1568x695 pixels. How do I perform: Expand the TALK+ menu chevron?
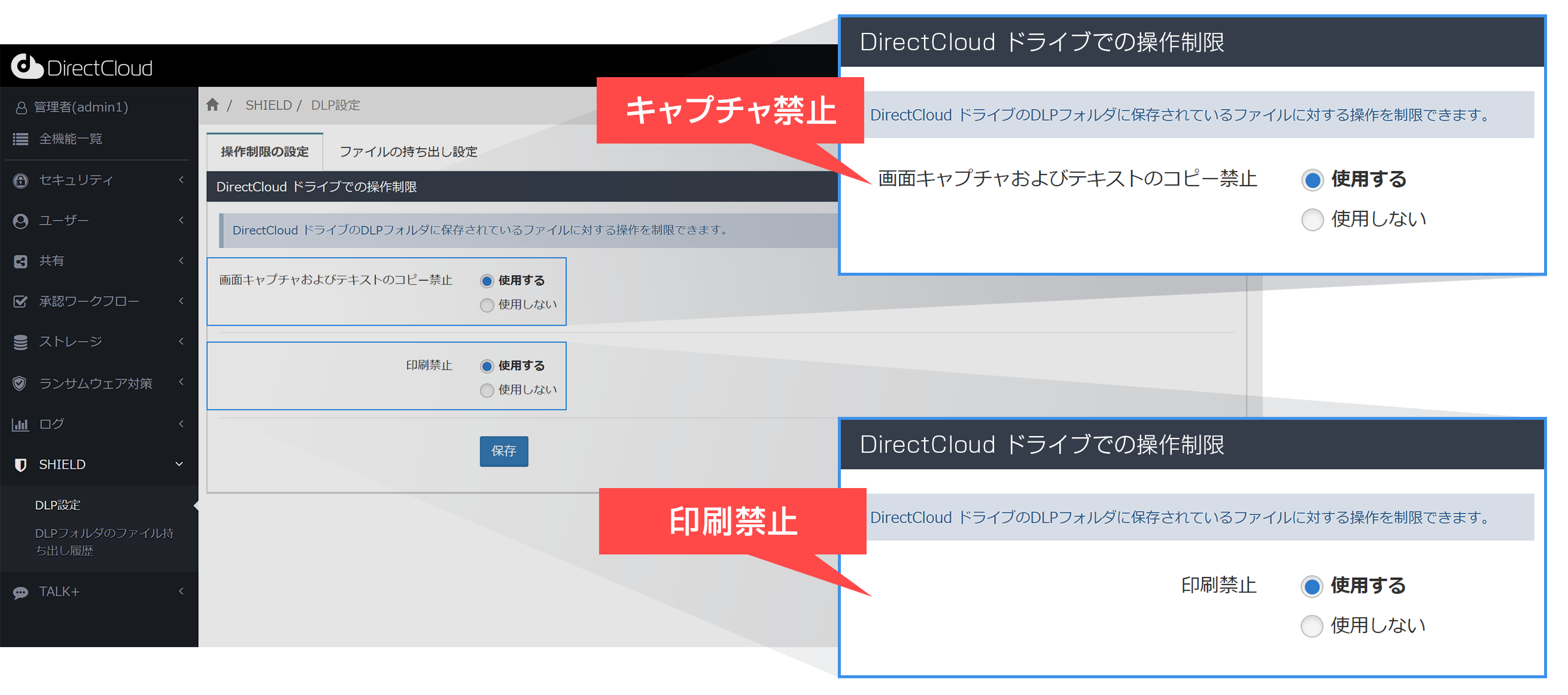(181, 591)
